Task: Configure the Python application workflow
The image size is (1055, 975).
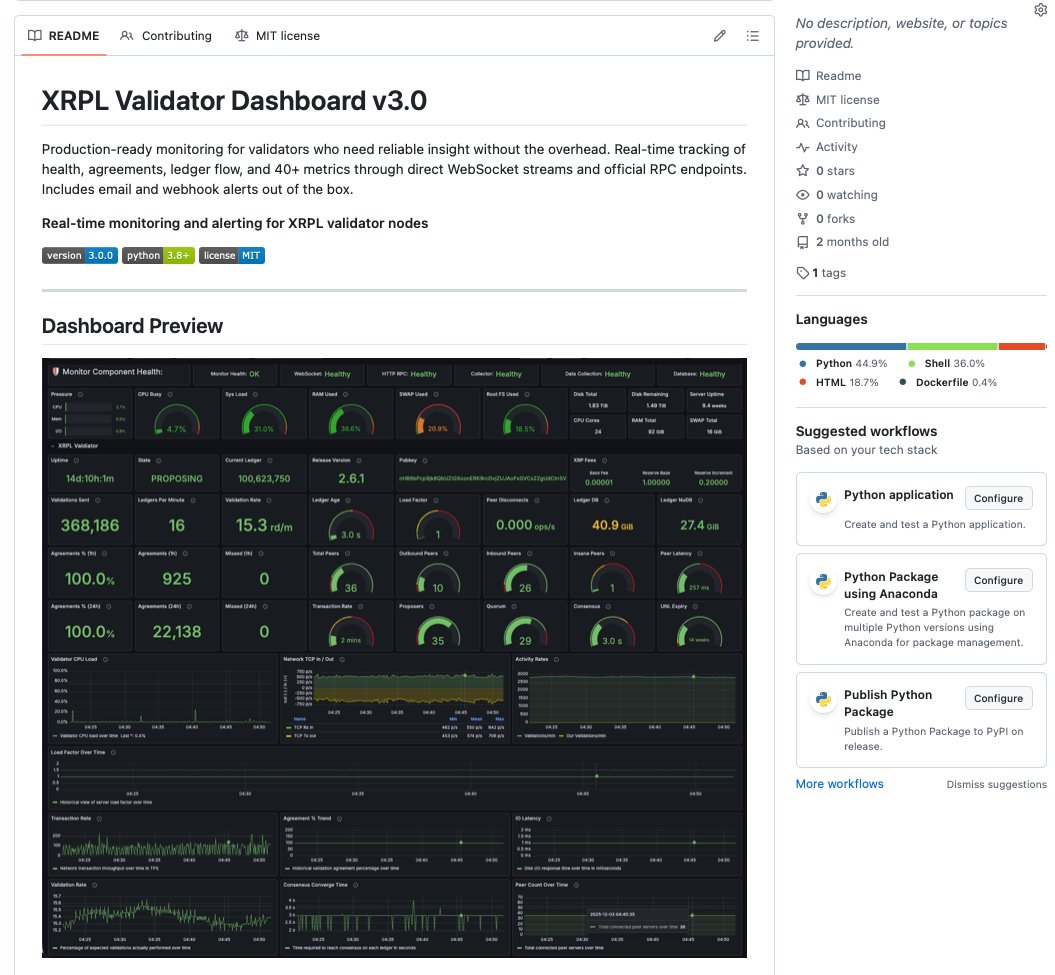Action: 998,498
